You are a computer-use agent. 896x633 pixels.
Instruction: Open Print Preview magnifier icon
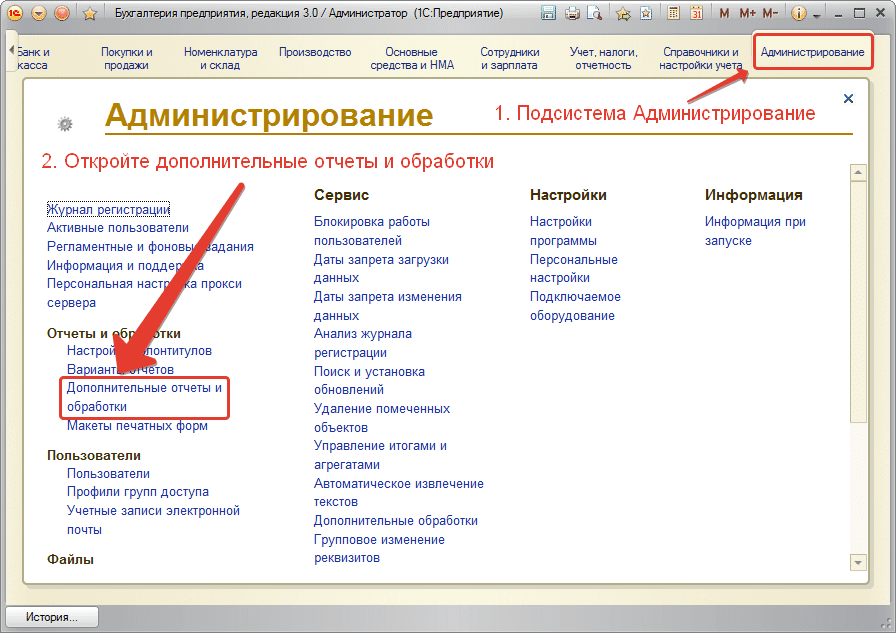pyautogui.click(x=595, y=13)
